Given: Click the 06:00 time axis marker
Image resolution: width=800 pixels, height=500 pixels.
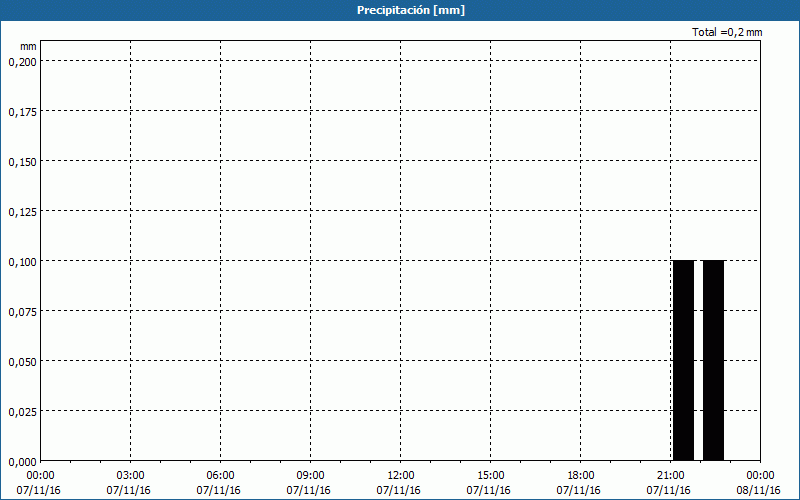Looking at the screenshot, I should tap(220, 475).
